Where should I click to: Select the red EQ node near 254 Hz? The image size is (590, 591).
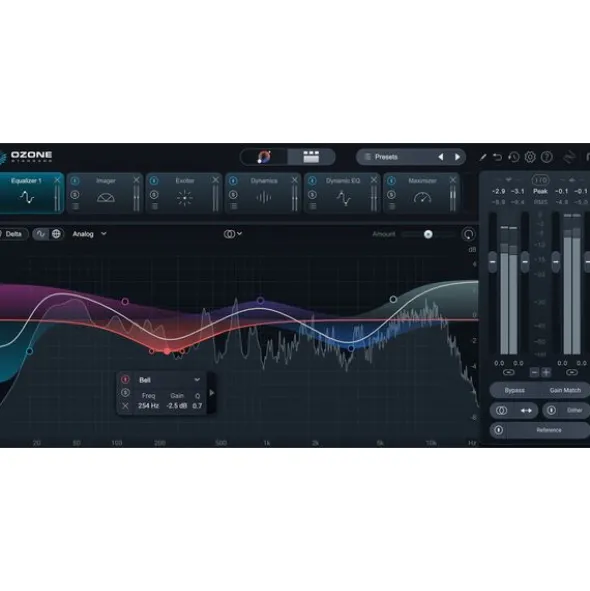pos(167,351)
